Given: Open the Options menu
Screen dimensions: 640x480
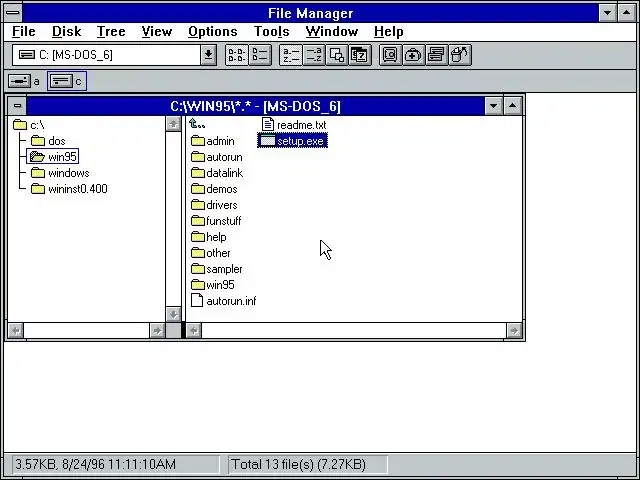Looking at the screenshot, I should pos(213,31).
